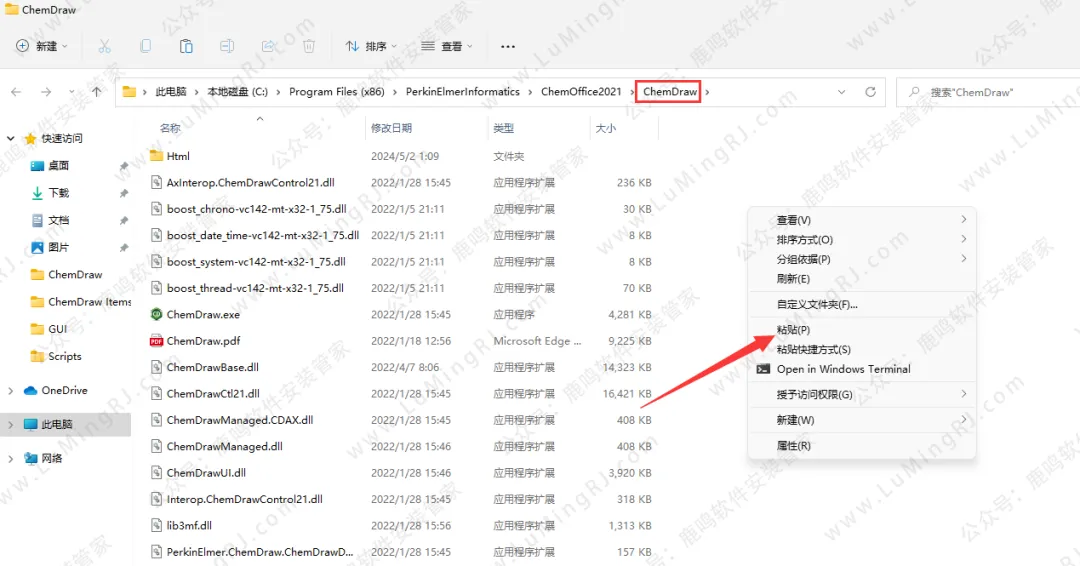
Task: Open the 查看 (View) toolbar dropdown
Action: coord(446,46)
